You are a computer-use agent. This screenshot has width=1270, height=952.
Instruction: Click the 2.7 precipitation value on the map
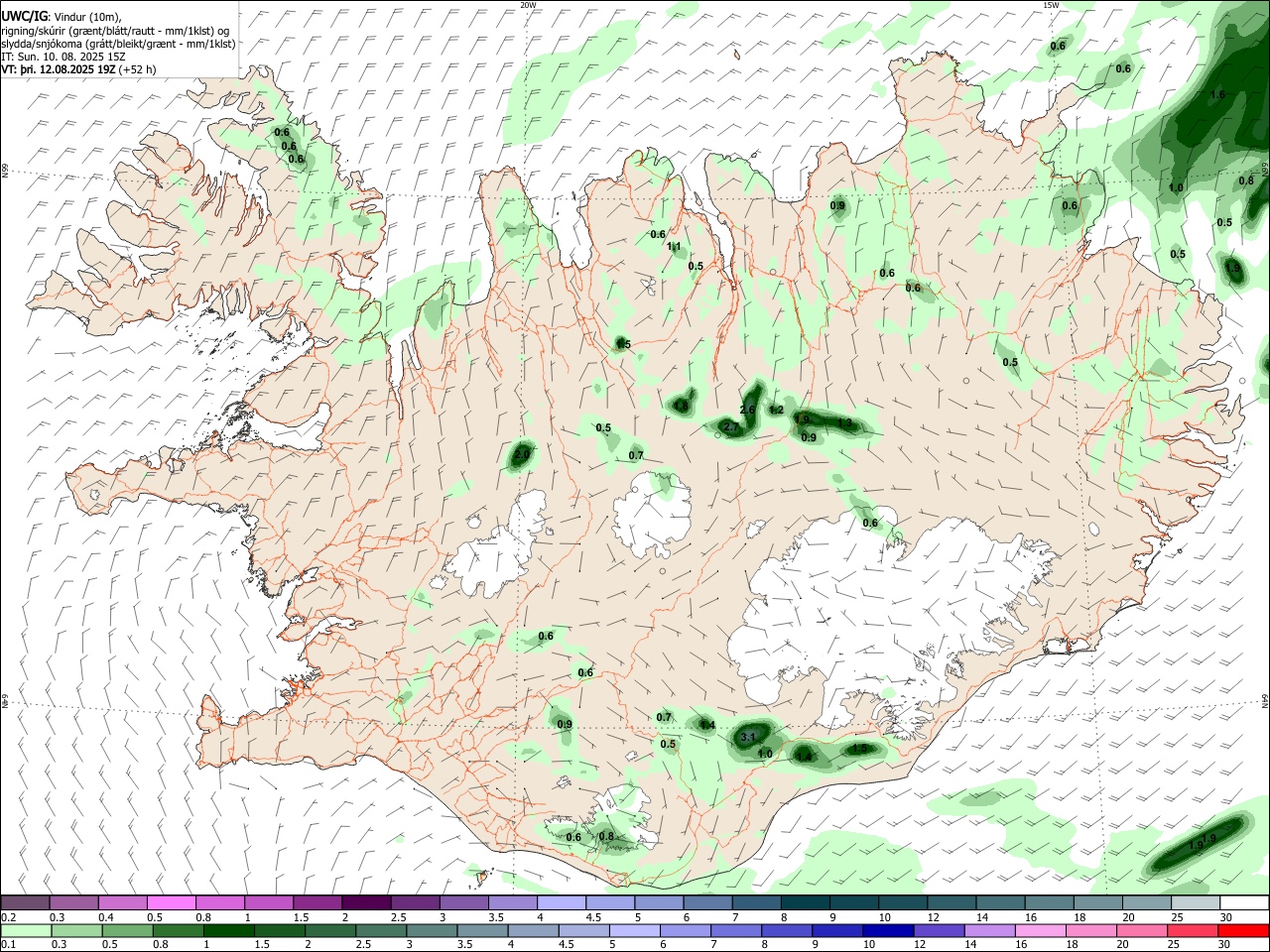(731, 427)
